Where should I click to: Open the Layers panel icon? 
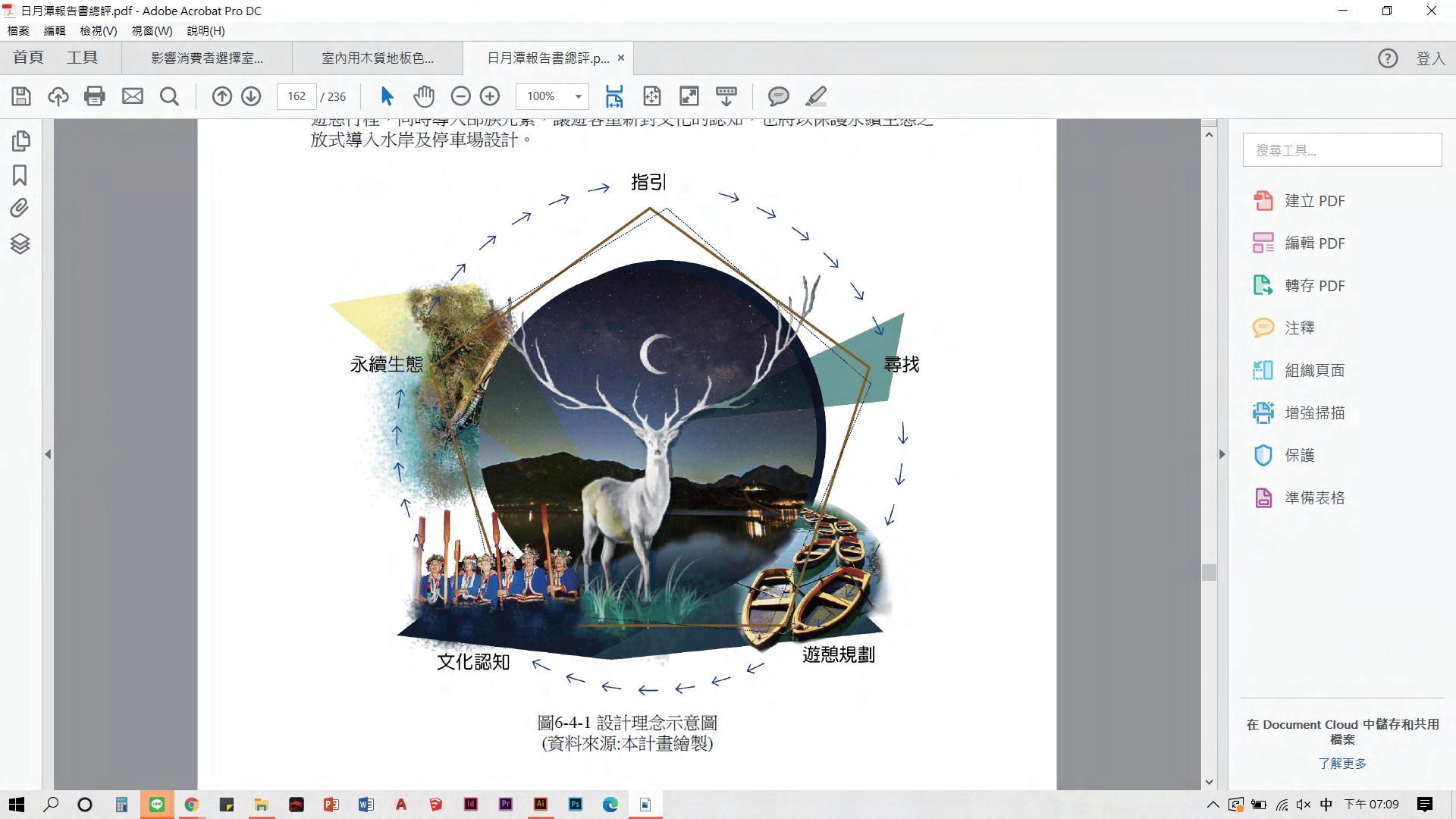tap(20, 243)
